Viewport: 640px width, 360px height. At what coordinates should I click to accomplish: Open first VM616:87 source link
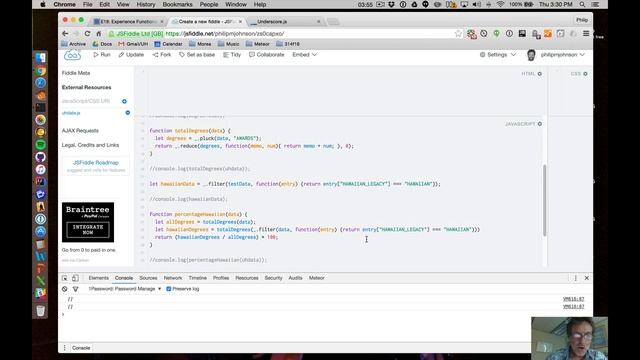[x=573, y=299]
